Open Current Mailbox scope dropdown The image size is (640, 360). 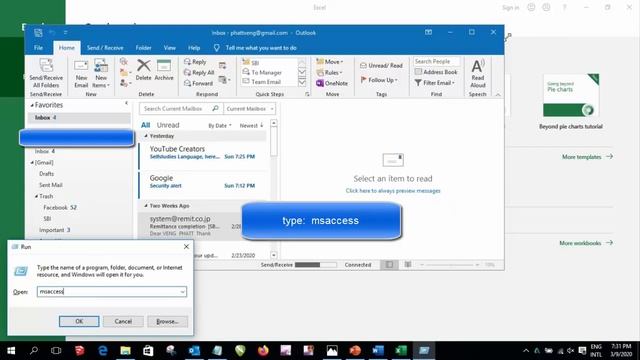[250, 109]
